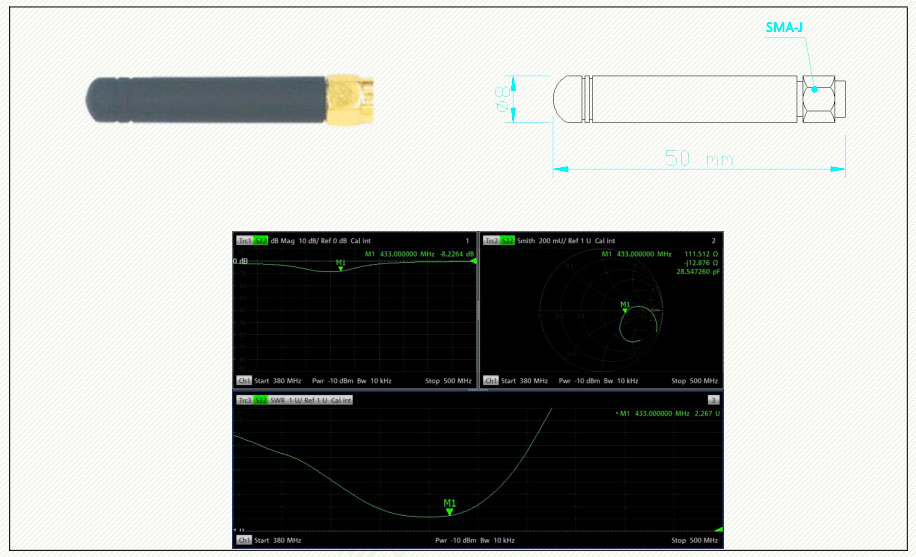Image resolution: width=916 pixels, height=557 pixels.
Task: Click the green reference triangle at 0 dB line
Action: pyautogui.click(x=473, y=262)
